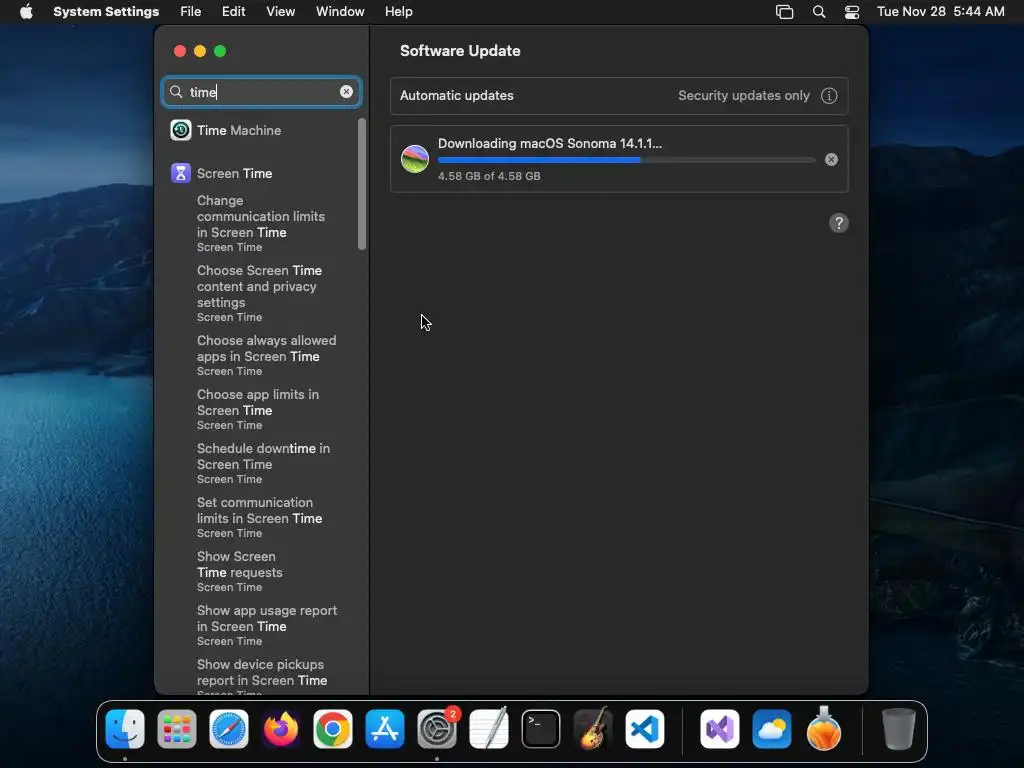The width and height of the screenshot is (1024, 768).
Task: Minimize the System Settings window
Action: 200,51
